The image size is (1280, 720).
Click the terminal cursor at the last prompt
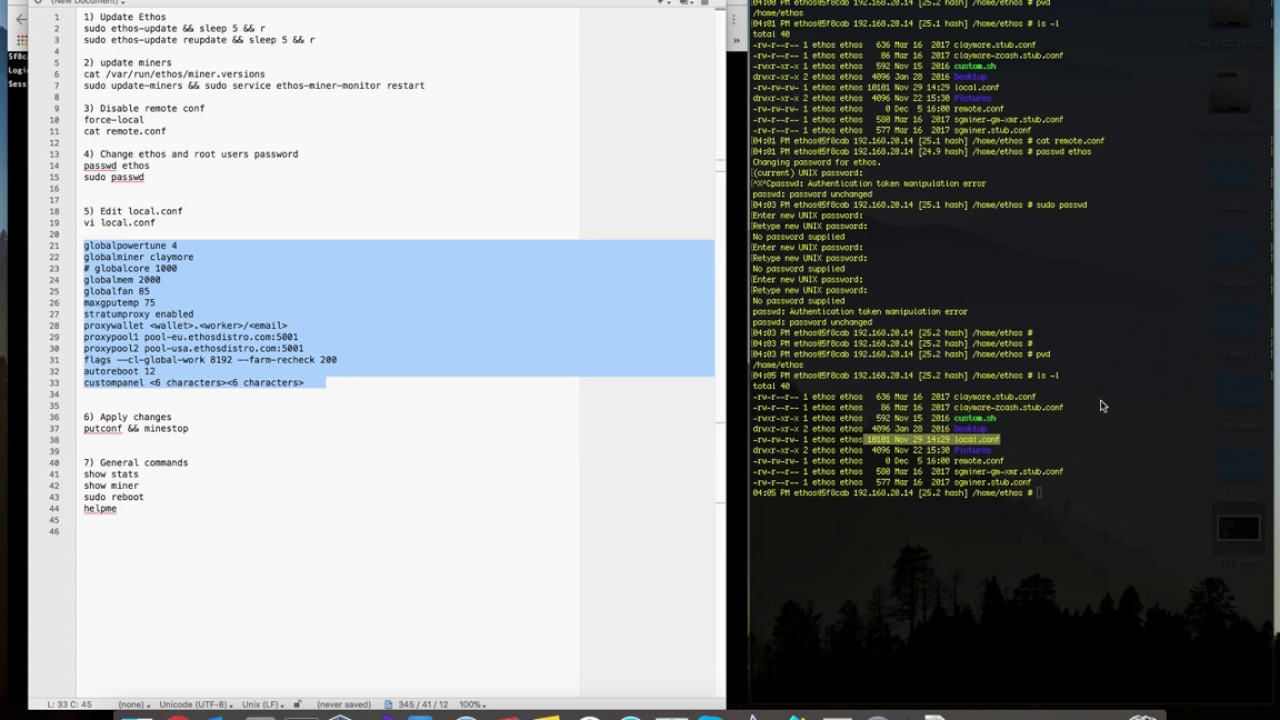(1040, 493)
